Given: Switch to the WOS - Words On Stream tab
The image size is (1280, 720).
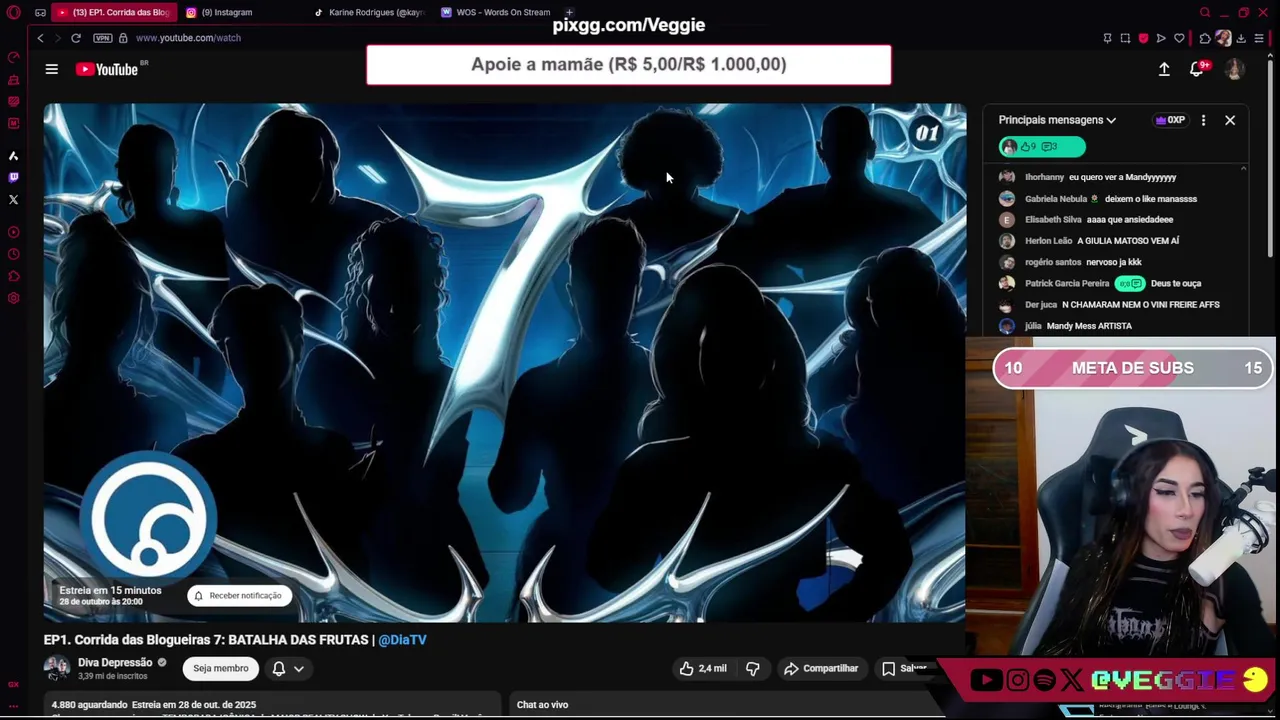Looking at the screenshot, I should [x=497, y=12].
